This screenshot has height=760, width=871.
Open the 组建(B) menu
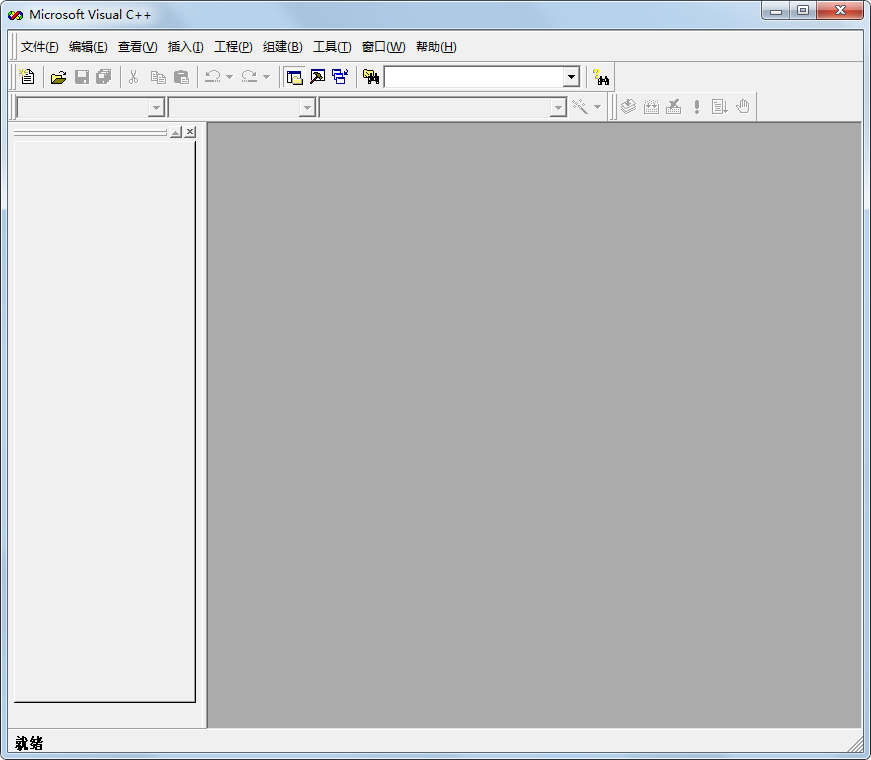[x=282, y=47]
